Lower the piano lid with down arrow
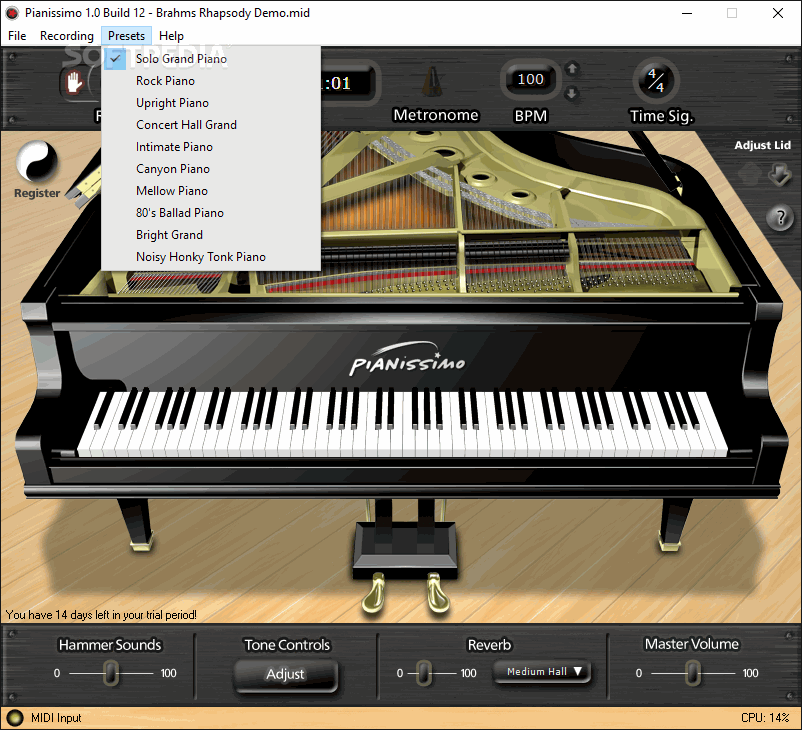Viewport: 802px width, 730px height. pos(779,174)
